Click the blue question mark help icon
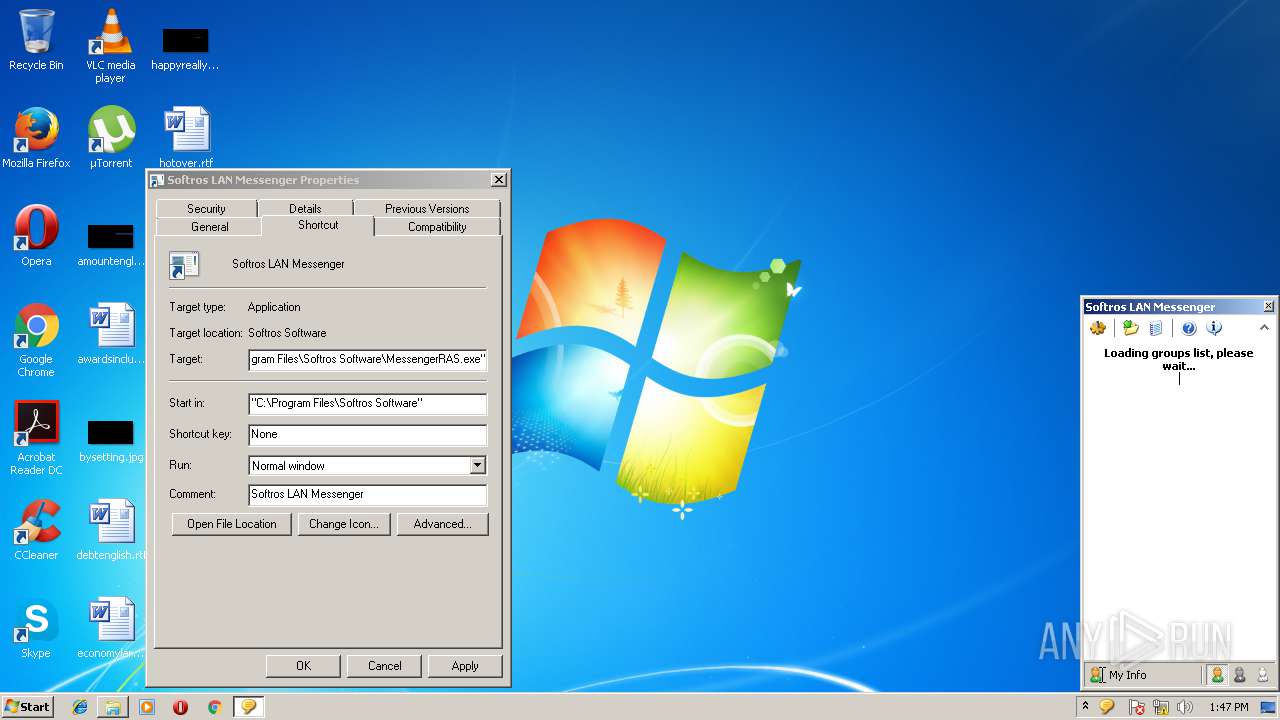1280x720 pixels. [x=1189, y=328]
